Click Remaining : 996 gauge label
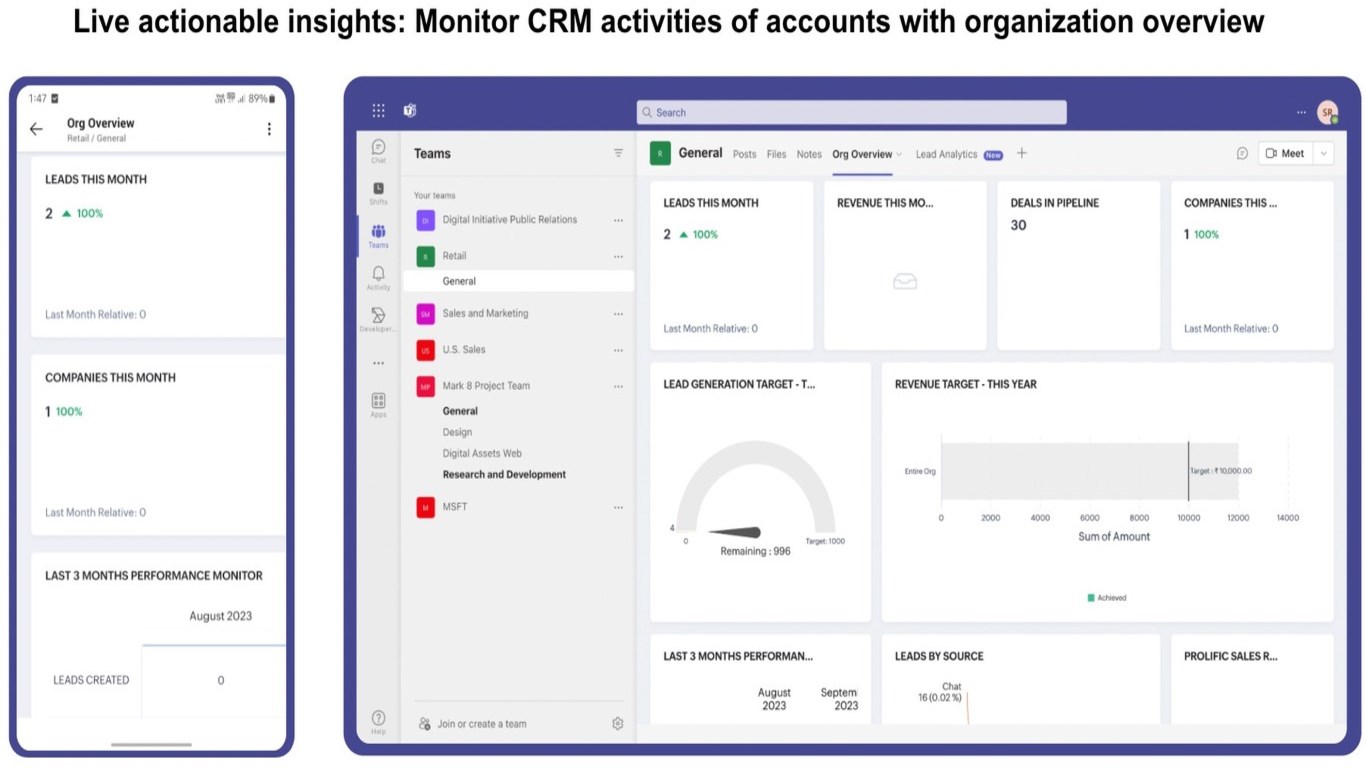The image size is (1366, 768). pyautogui.click(x=755, y=551)
